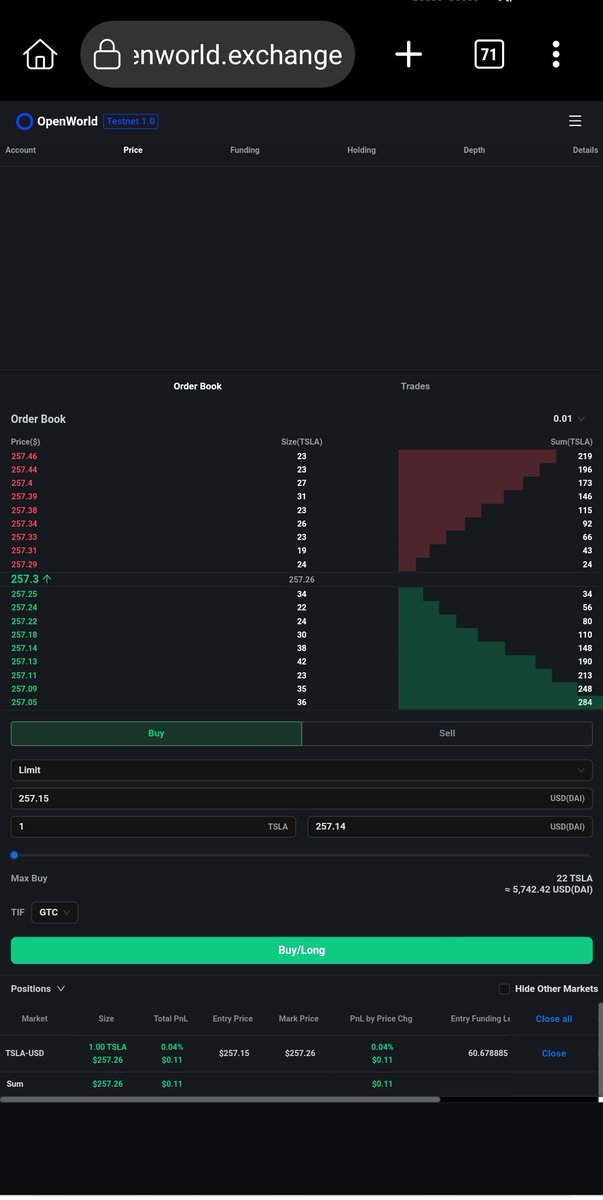The height and width of the screenshot is (1200, 603).
Task: Click the Sum row label
Action: [15, 1084]
